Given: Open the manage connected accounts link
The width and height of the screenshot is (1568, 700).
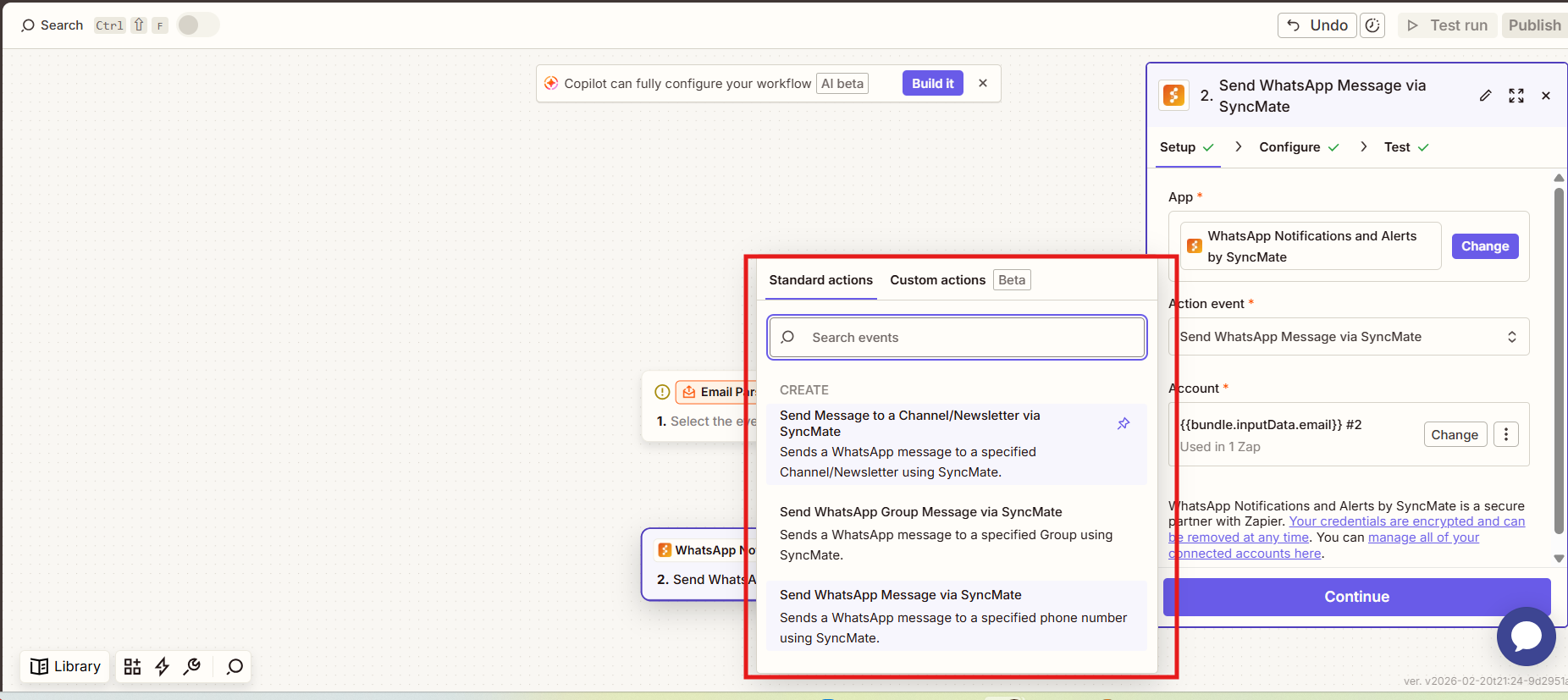Looking at the screenshot, I should click(1422, 537).
